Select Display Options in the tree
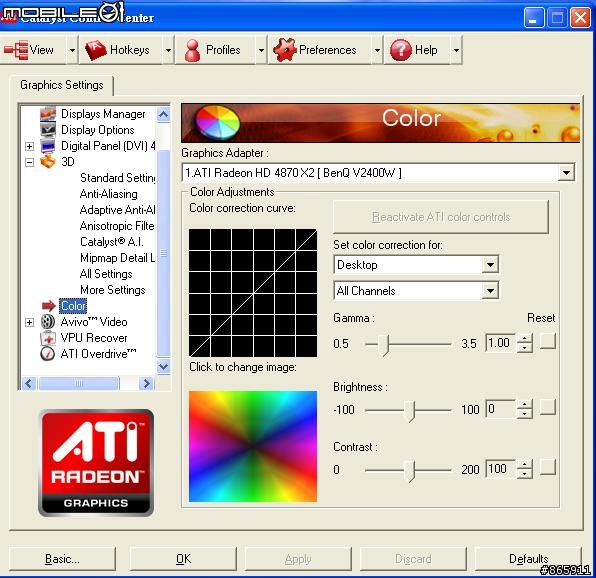This screenshot has height=578, width=596. click(x=98, y=130)
